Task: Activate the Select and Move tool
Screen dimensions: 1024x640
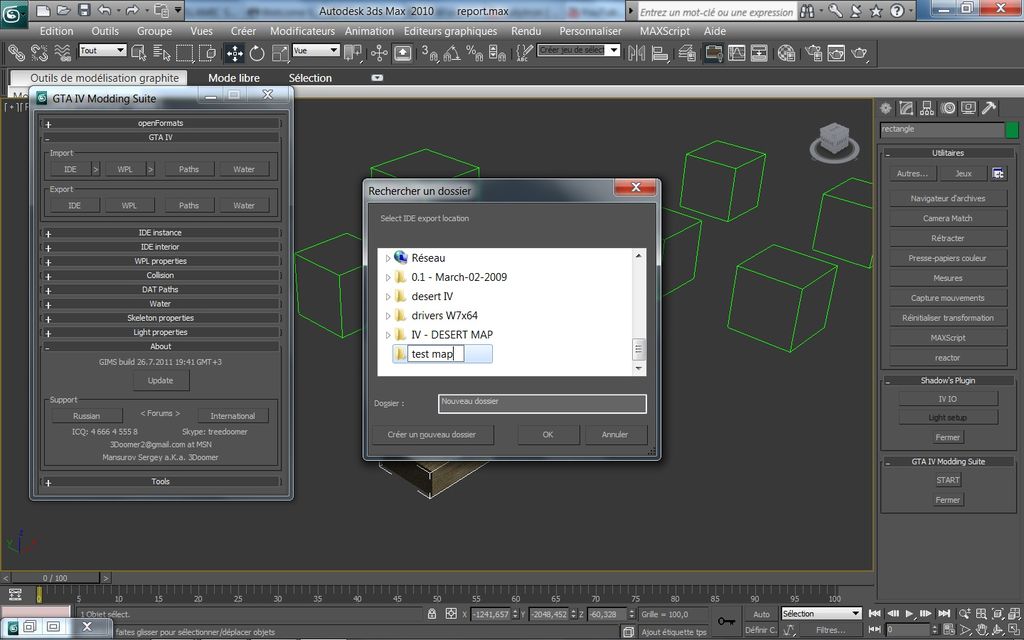Action: [x=234, y=53]
